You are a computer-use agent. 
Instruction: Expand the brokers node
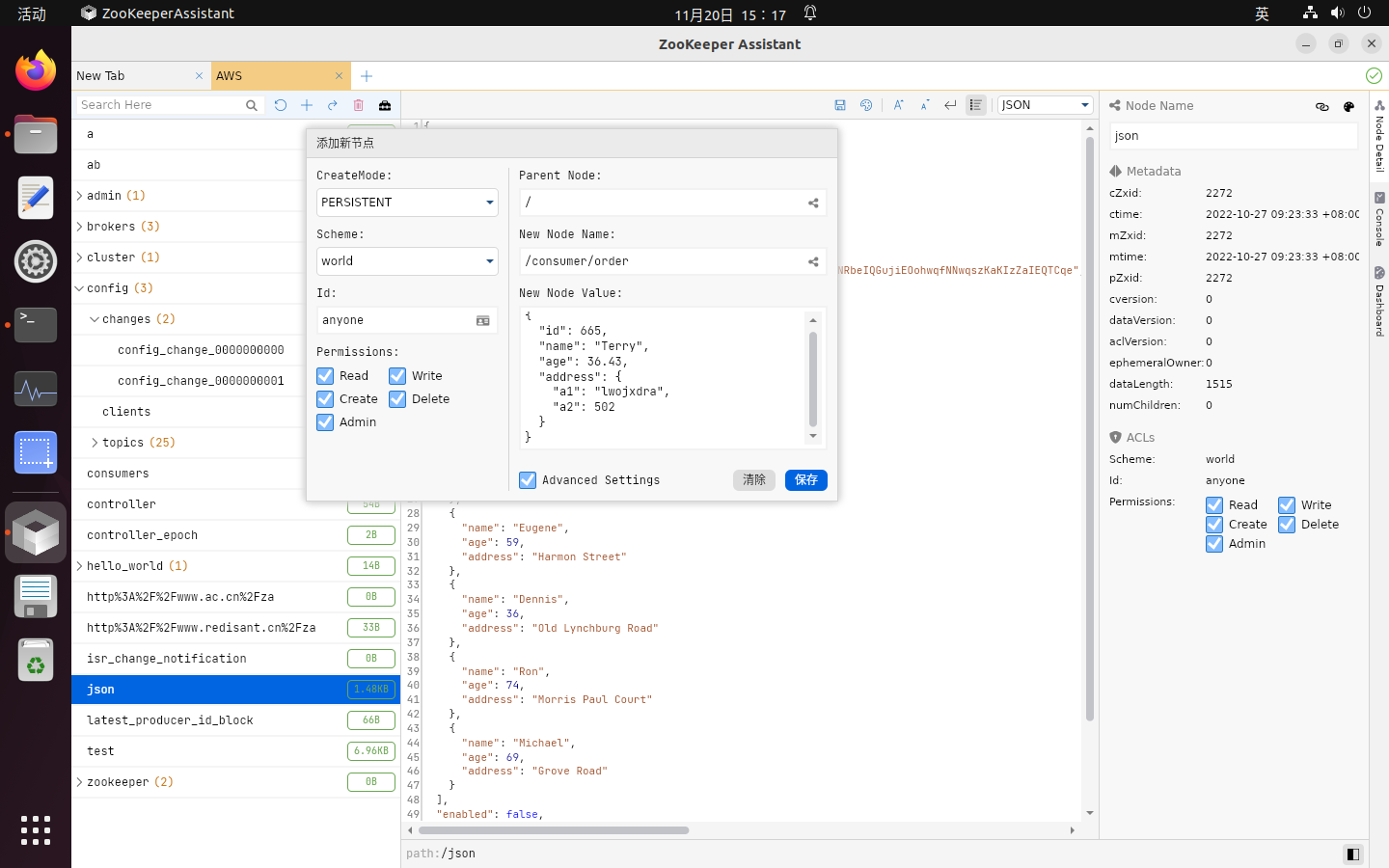click(80, 227)
